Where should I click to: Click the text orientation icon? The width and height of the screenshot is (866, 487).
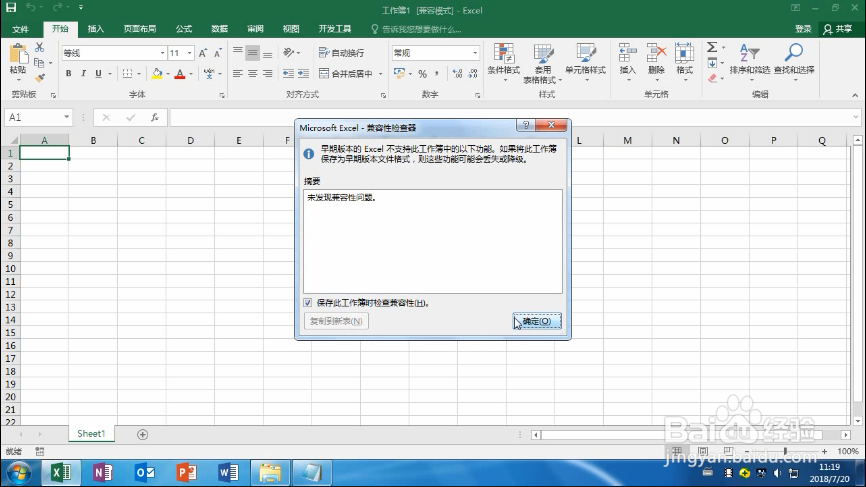pos(288,53)
